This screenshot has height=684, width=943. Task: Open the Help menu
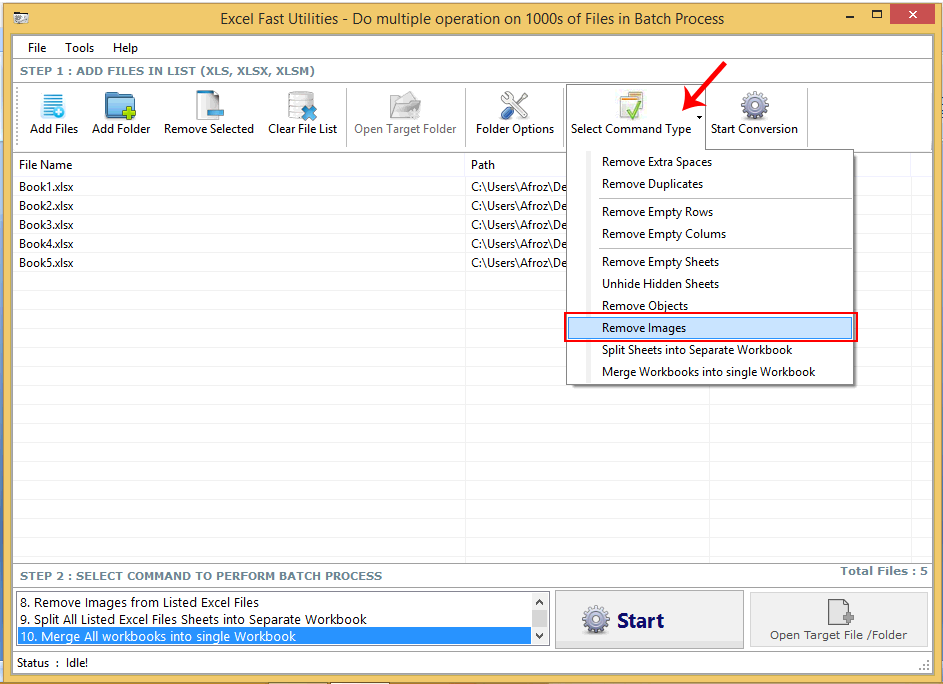click(125, 47)
